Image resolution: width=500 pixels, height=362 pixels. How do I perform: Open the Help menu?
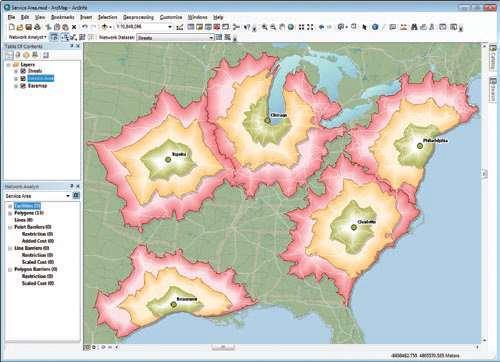tap(218, 17)
